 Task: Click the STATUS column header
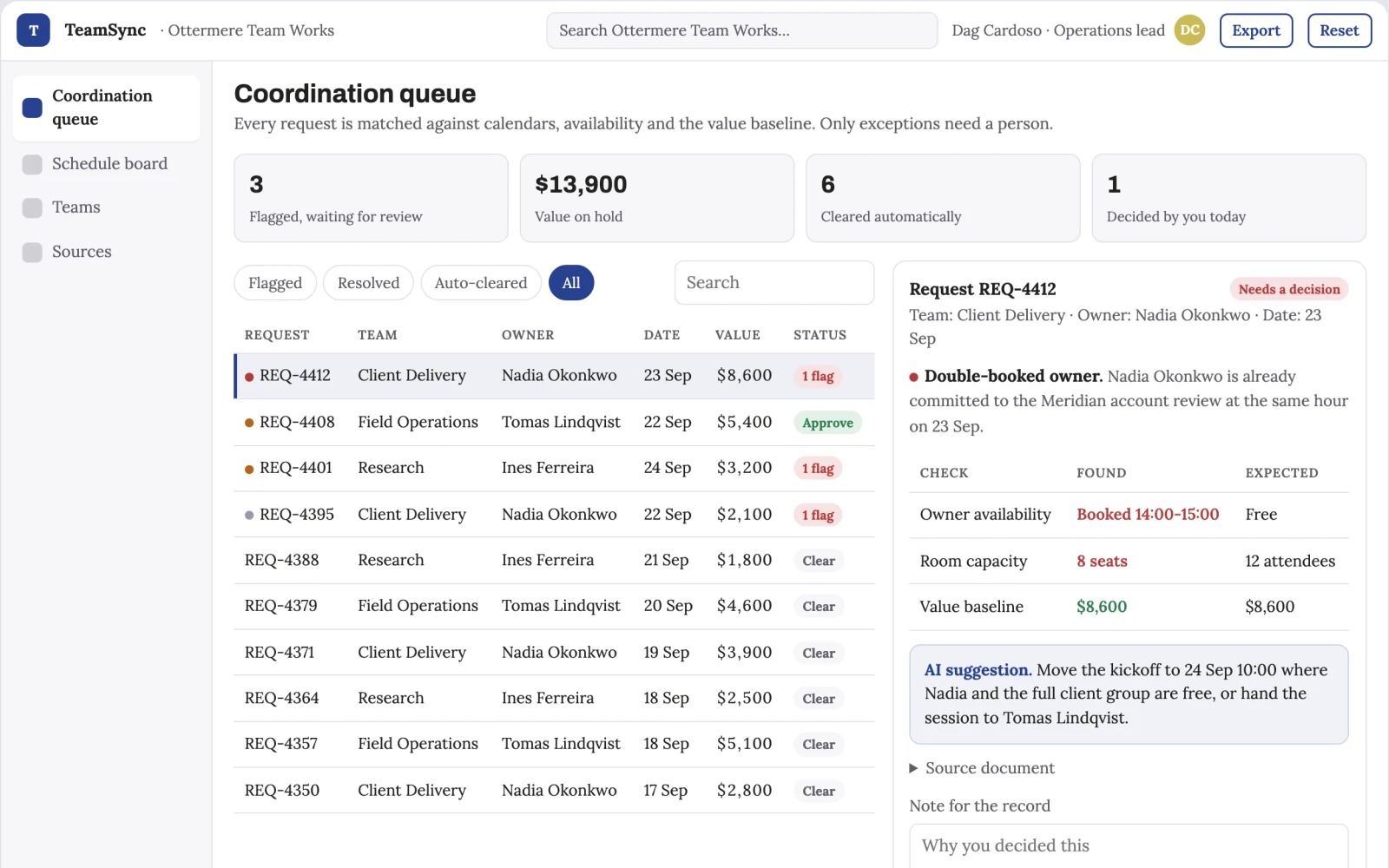[820, 335]
